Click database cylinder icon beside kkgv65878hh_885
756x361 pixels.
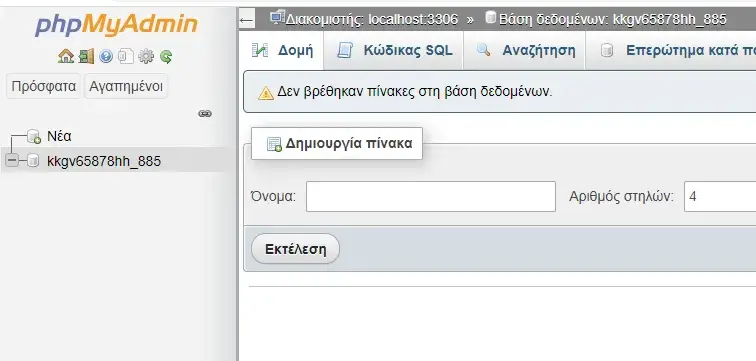32,160
